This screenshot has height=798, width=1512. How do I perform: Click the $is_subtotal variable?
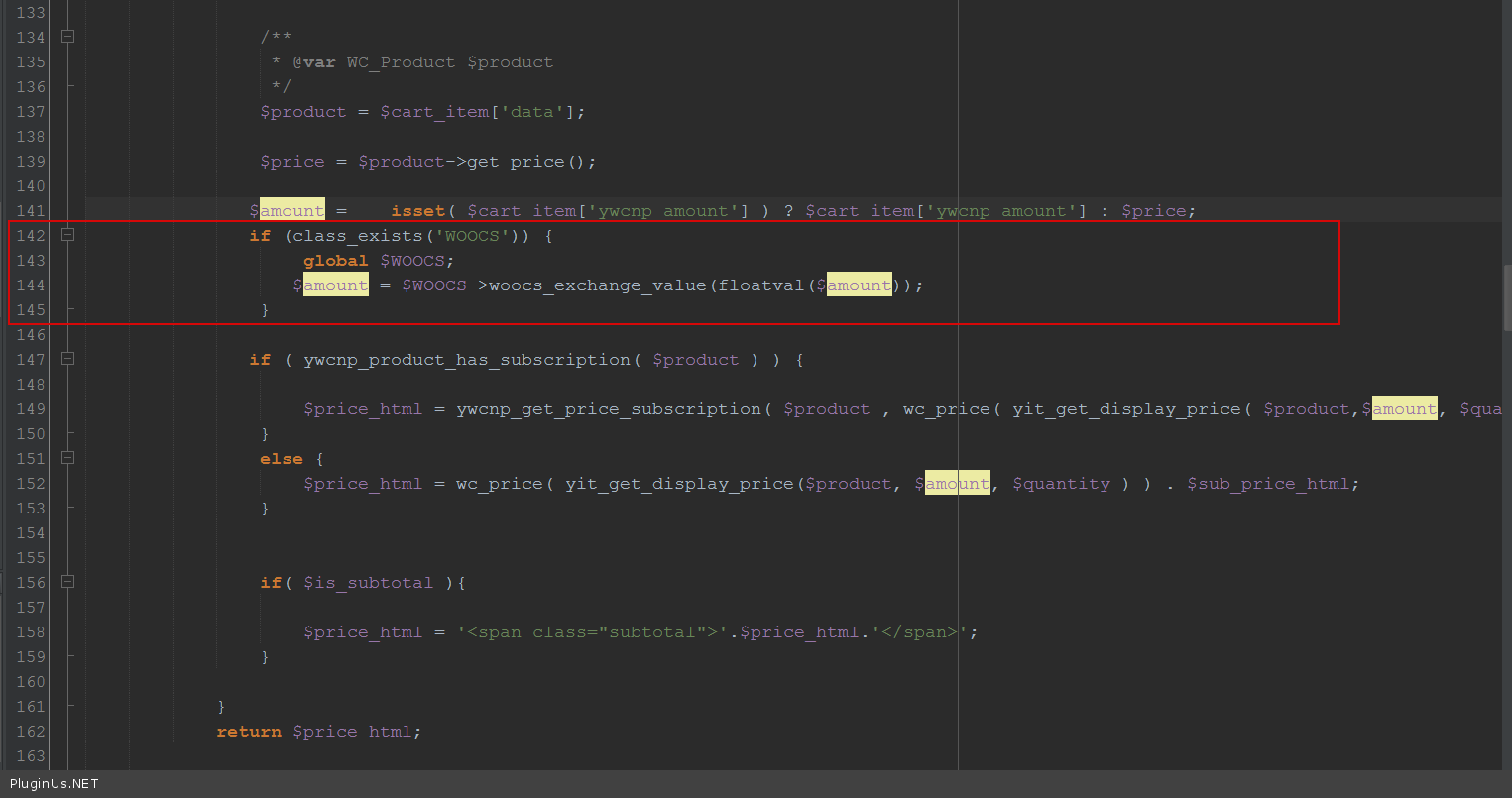pyautogui.click(x=369, y=583)
